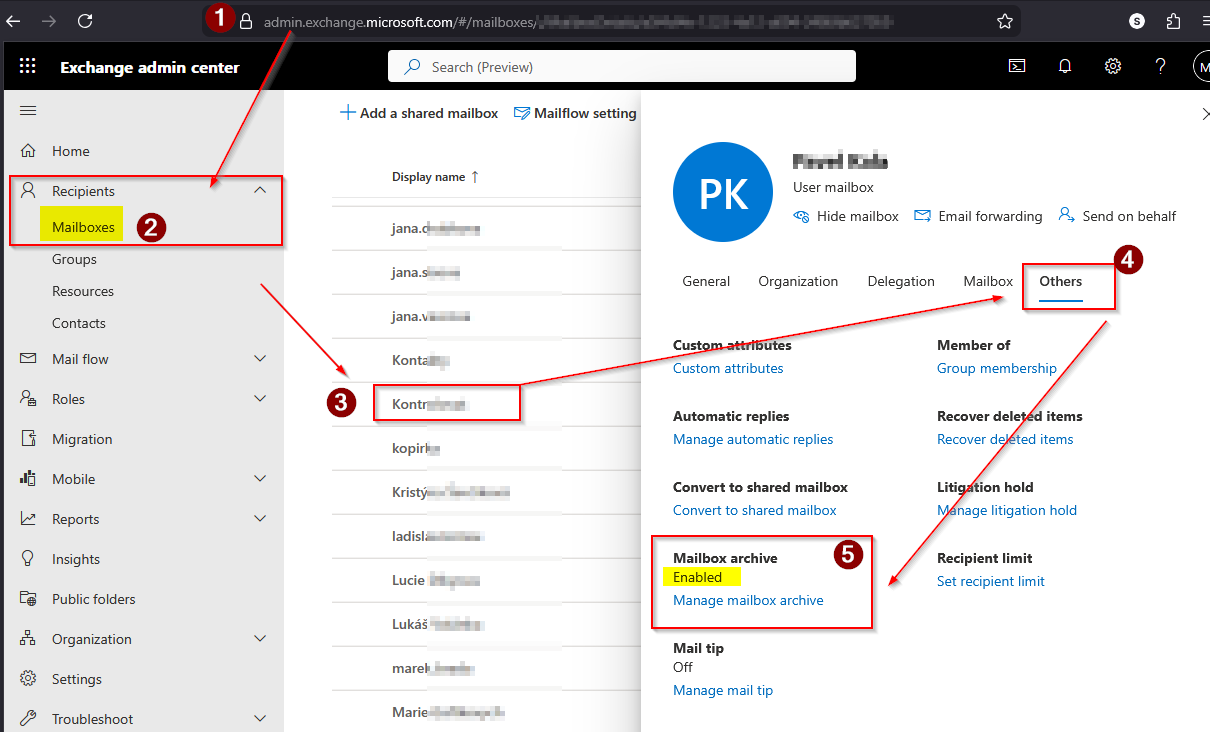Bookmark this page with the star icon
The width and height of the screenshot is (1210, 732).
pos(1005,21)
